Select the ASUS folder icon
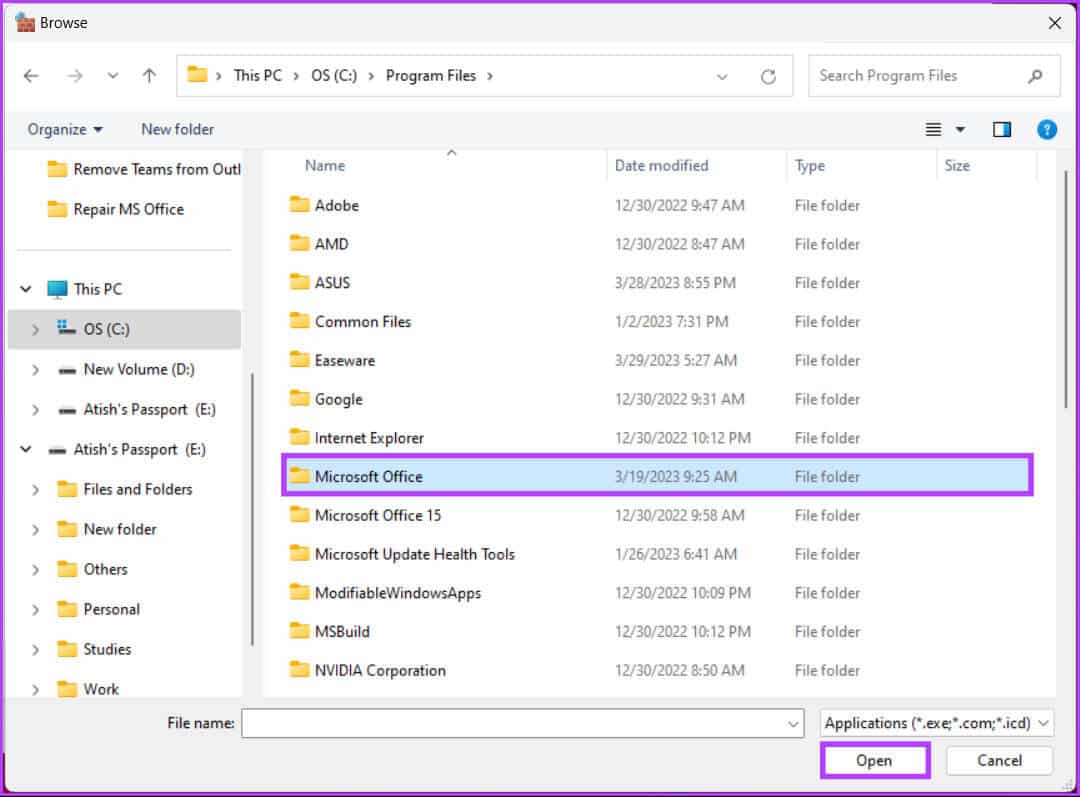Viewport: 1080px width, 797px height. coord(299,282)
